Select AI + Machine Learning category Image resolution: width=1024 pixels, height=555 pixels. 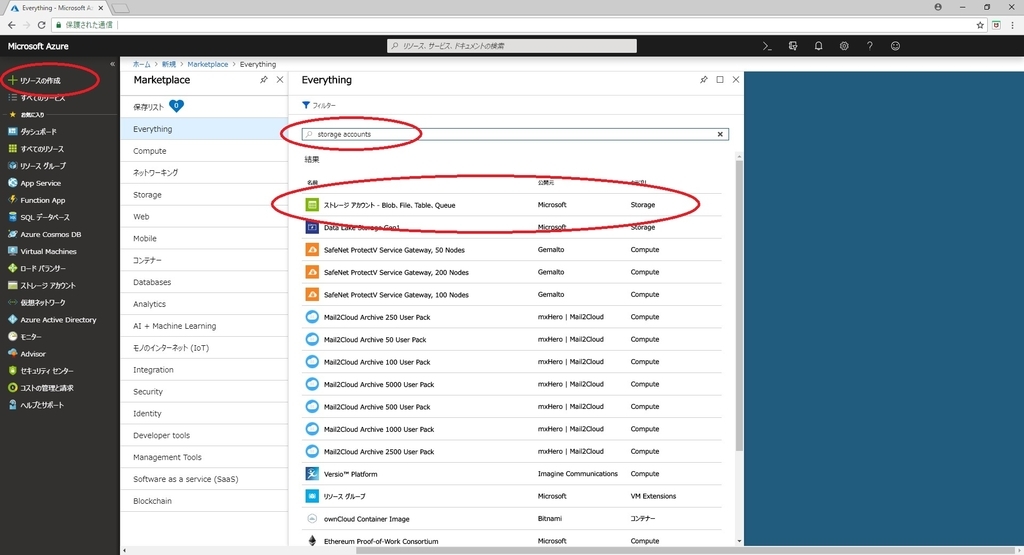[204, 326]
